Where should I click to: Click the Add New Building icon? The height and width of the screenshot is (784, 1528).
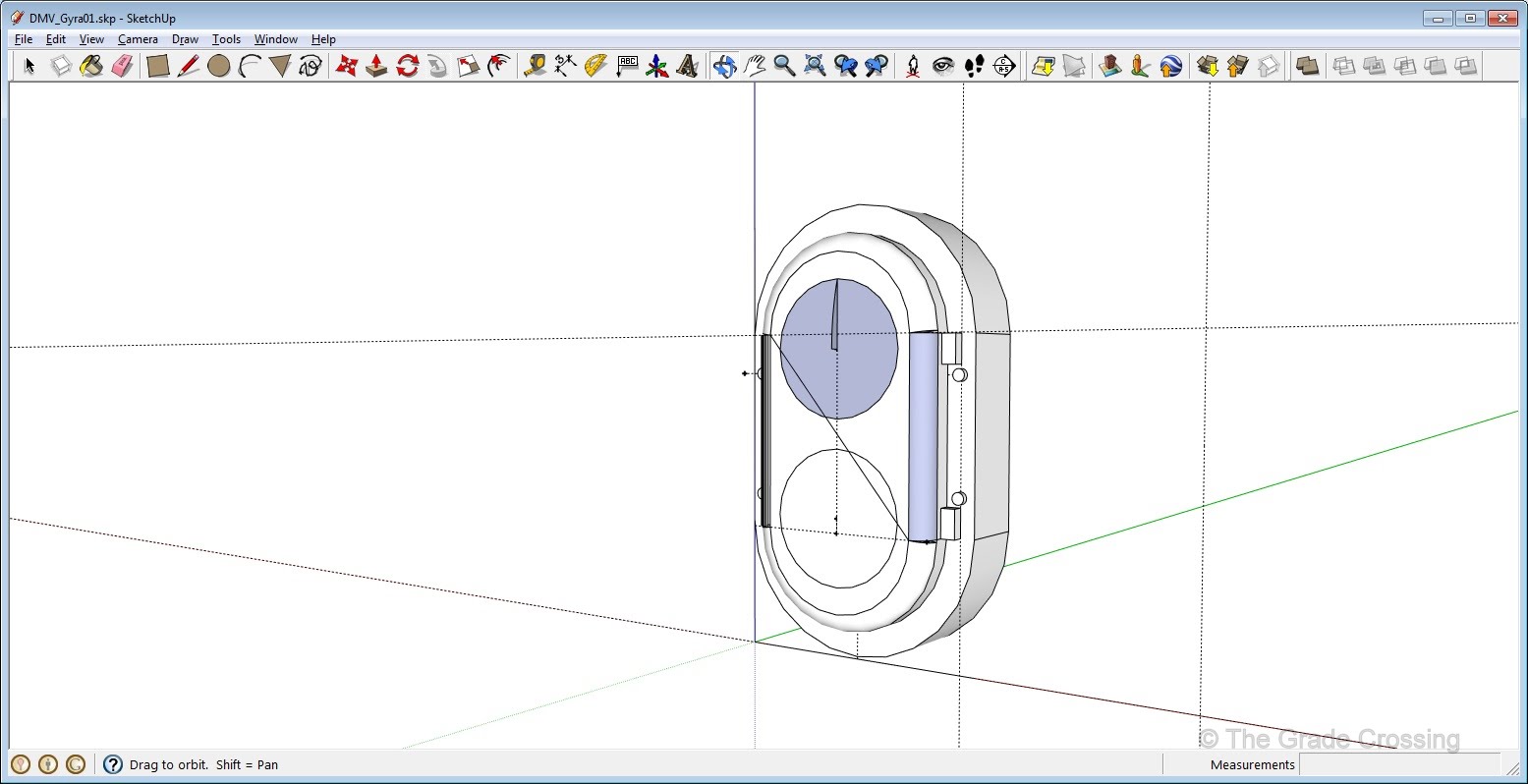pyautogui.click(x=1110, y=66)
